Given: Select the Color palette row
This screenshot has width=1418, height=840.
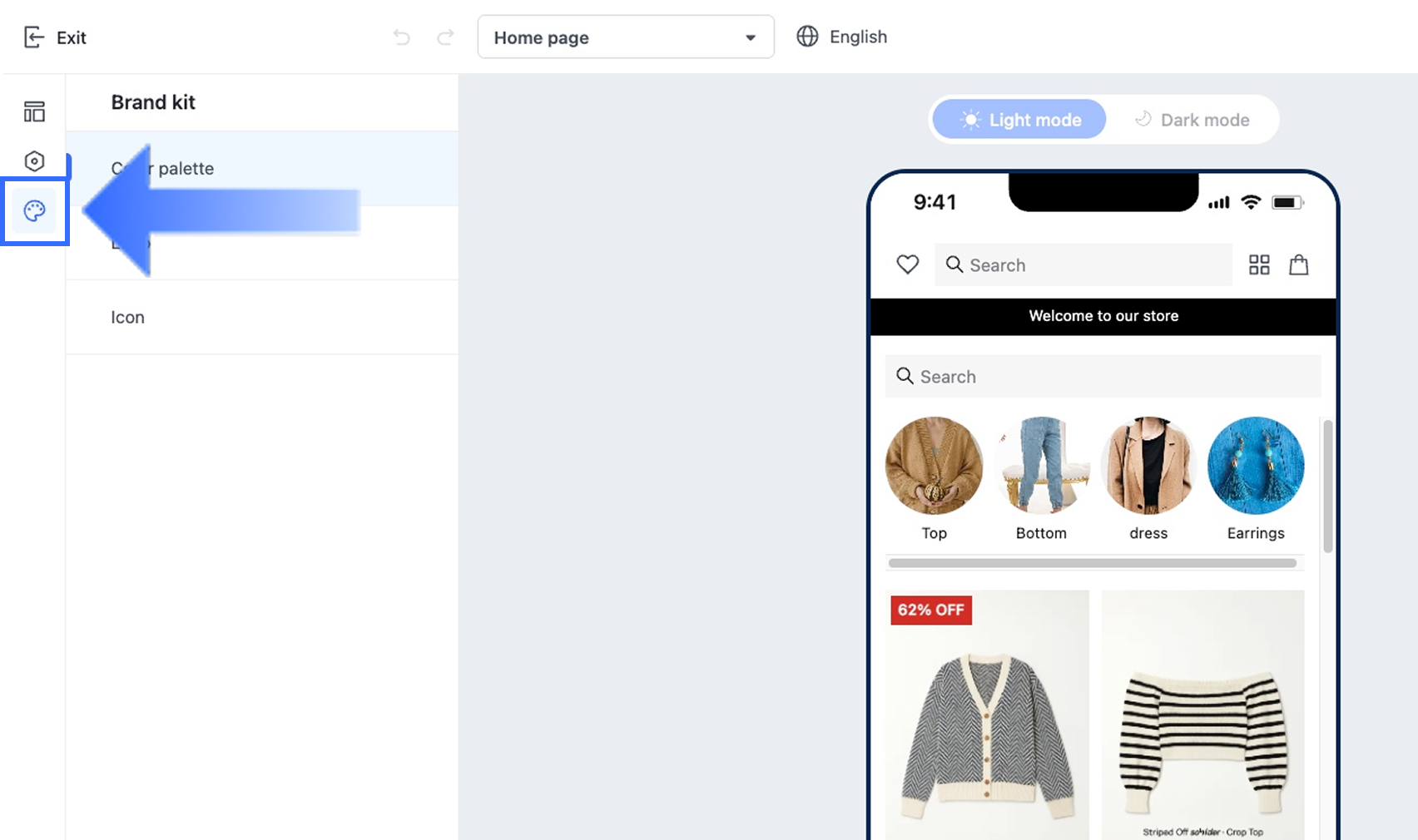Looking at the screenshot, I should [262, 169].
